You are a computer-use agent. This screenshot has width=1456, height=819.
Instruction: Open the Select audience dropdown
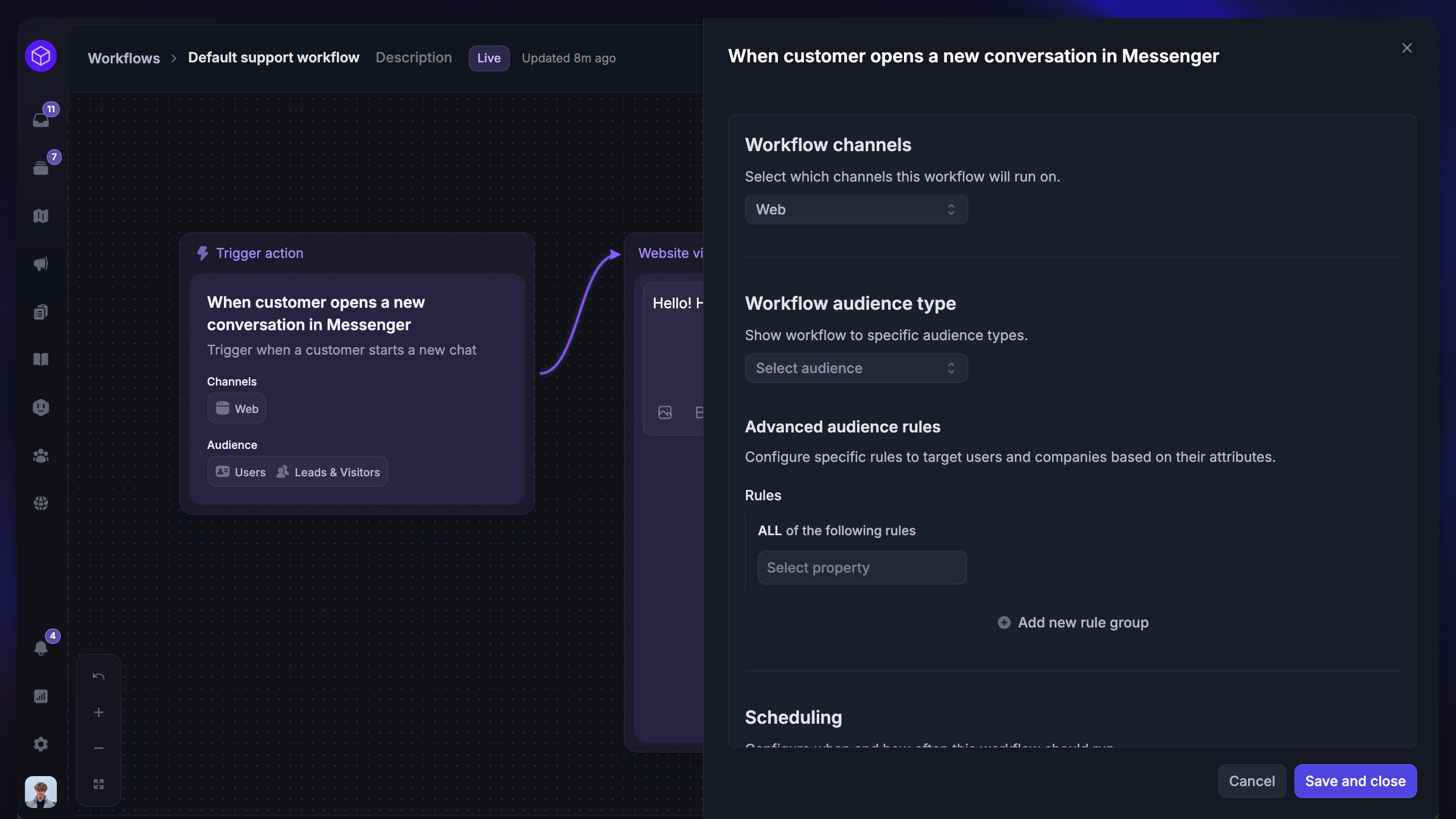(856, 368)
